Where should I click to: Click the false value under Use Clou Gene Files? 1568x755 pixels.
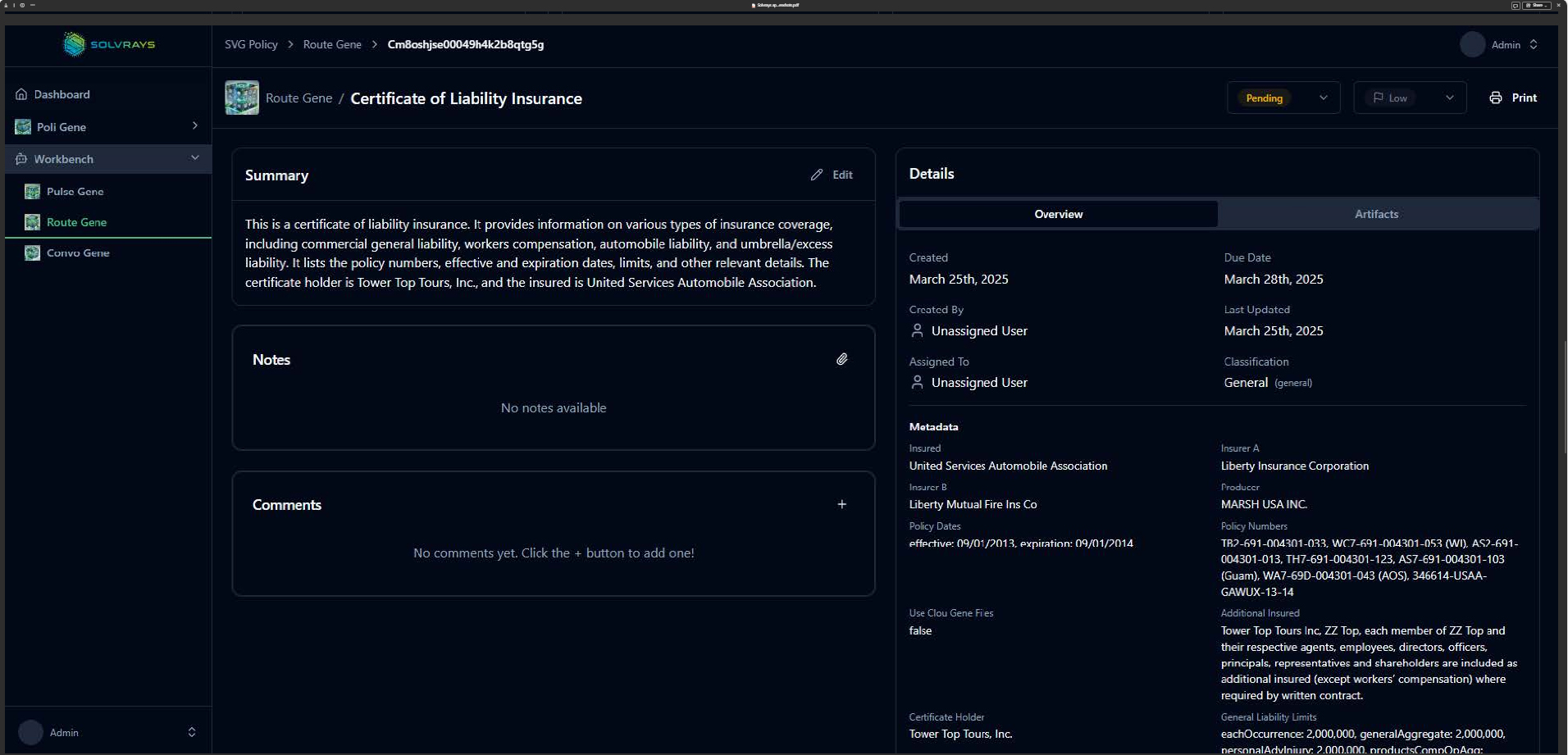pos(920,631)
